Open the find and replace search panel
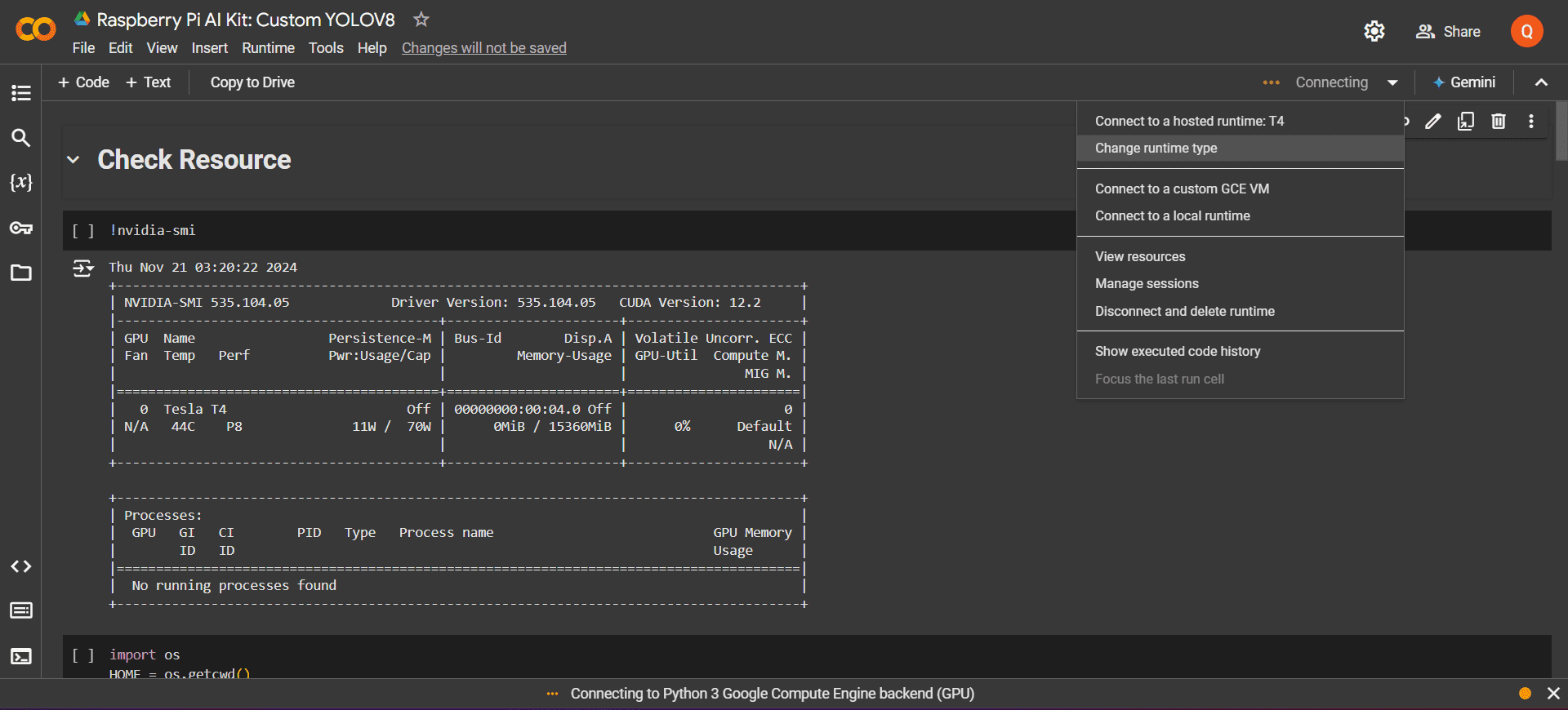 21,138
